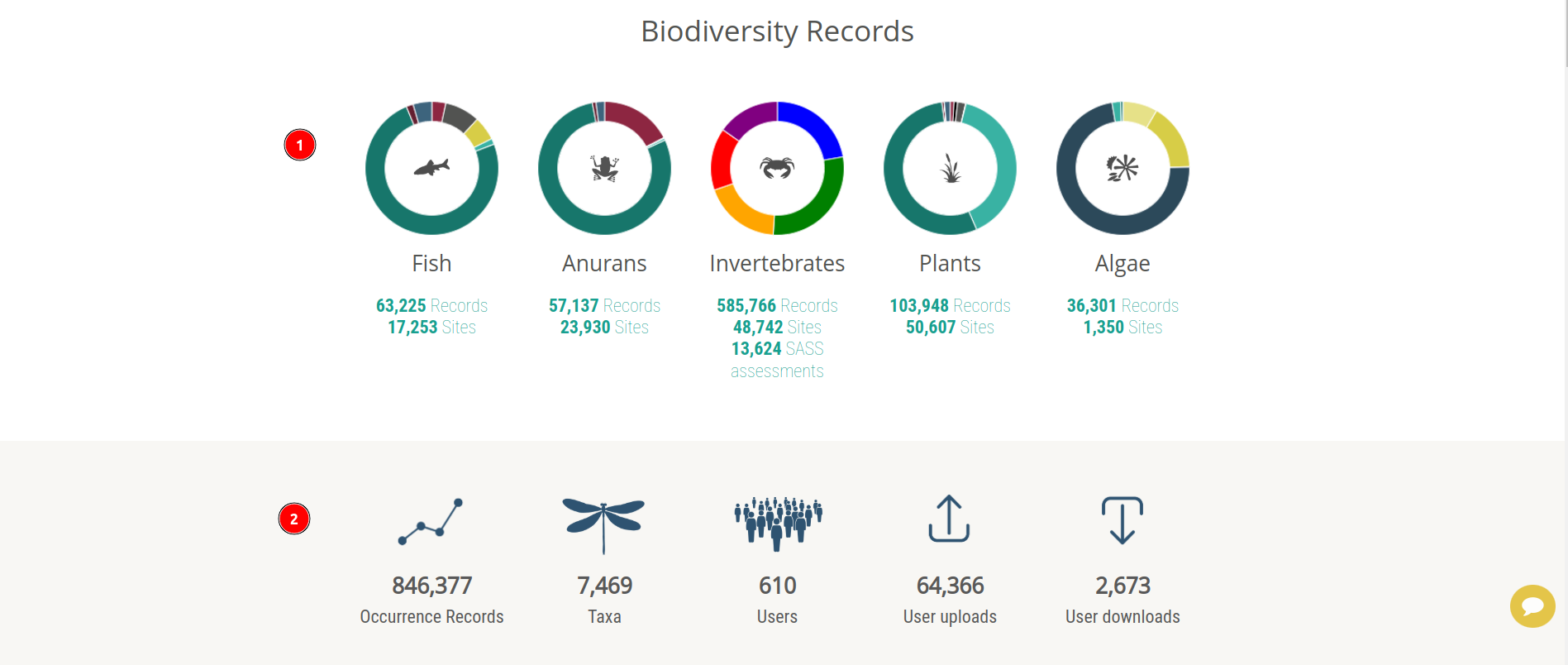The height and width of the screenshot is (665, 1568).
Task: Open the 1,350 Sites Algae link
Action: click(1122, 327)
